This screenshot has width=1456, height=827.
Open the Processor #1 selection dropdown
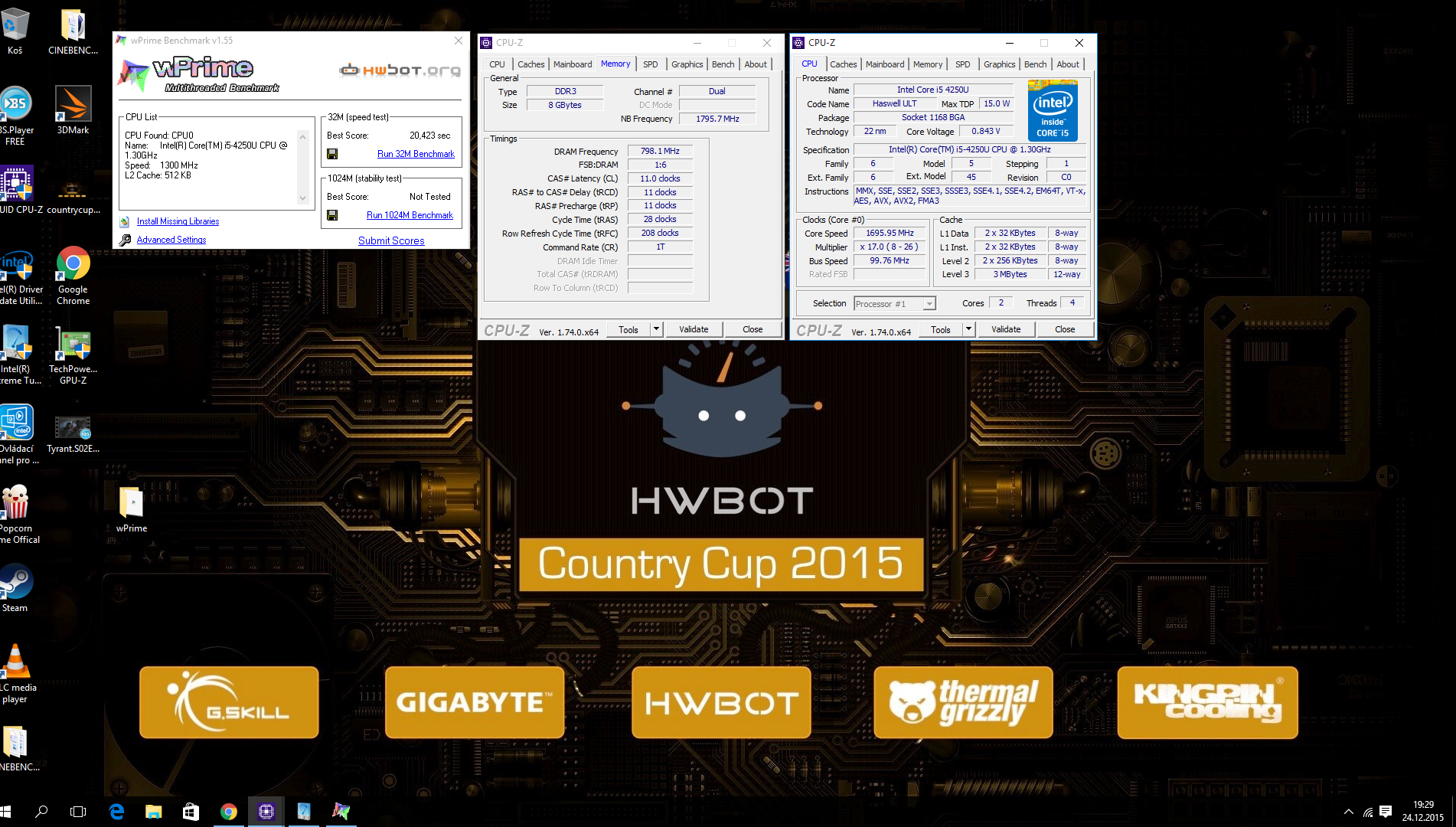point(894,304)
